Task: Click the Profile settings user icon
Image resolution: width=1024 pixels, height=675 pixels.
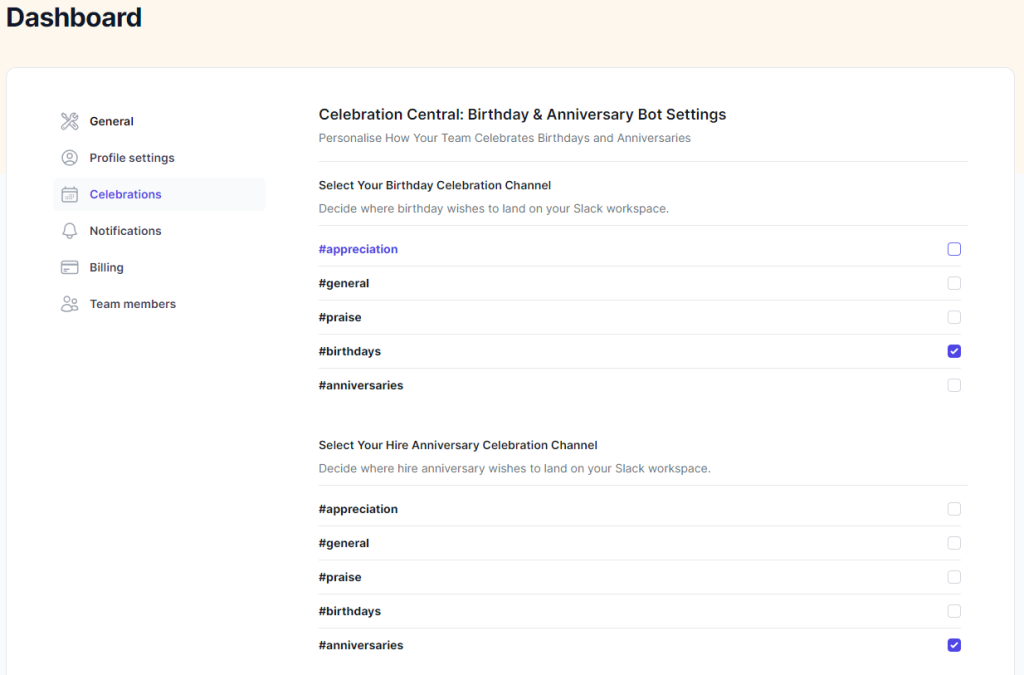Action: (69, 158)
